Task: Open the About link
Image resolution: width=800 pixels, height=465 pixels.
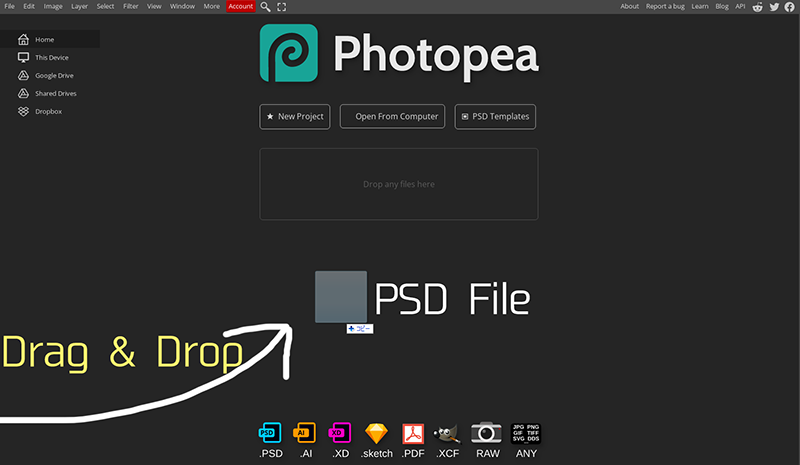Action: [629, 6]
